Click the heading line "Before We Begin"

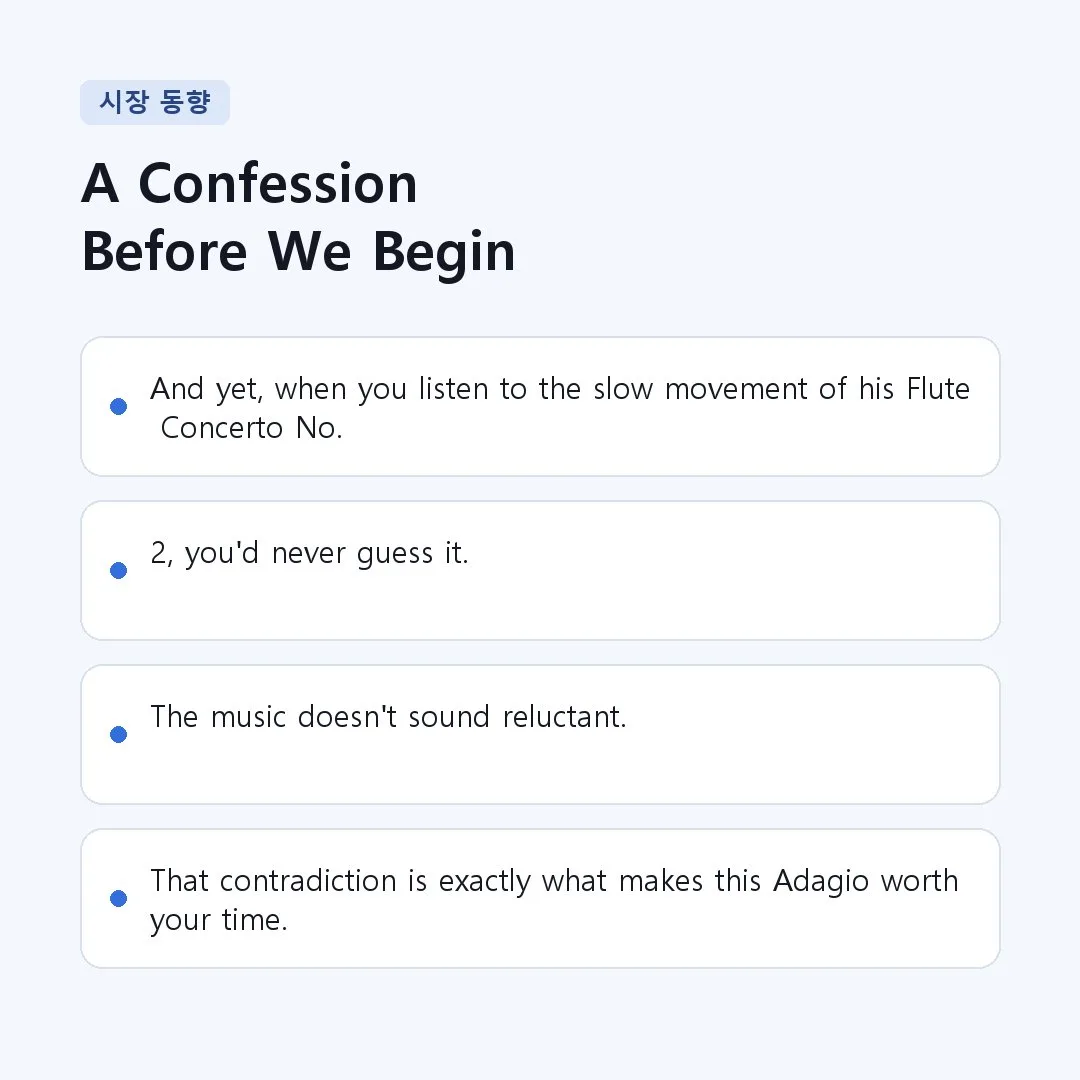[298, 252]
